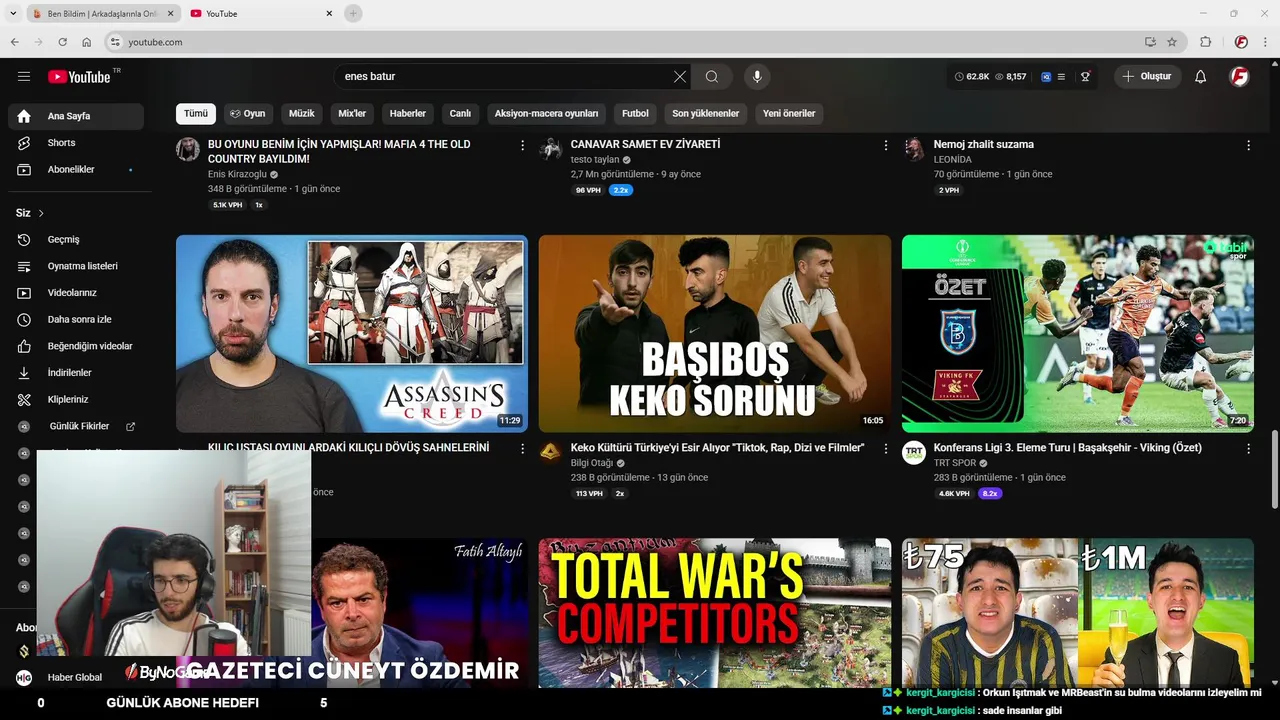The width and height of the screenshot is (1280, 720).
Task: Click the Oluştur create button
Action: click(x=1147, y=77)
